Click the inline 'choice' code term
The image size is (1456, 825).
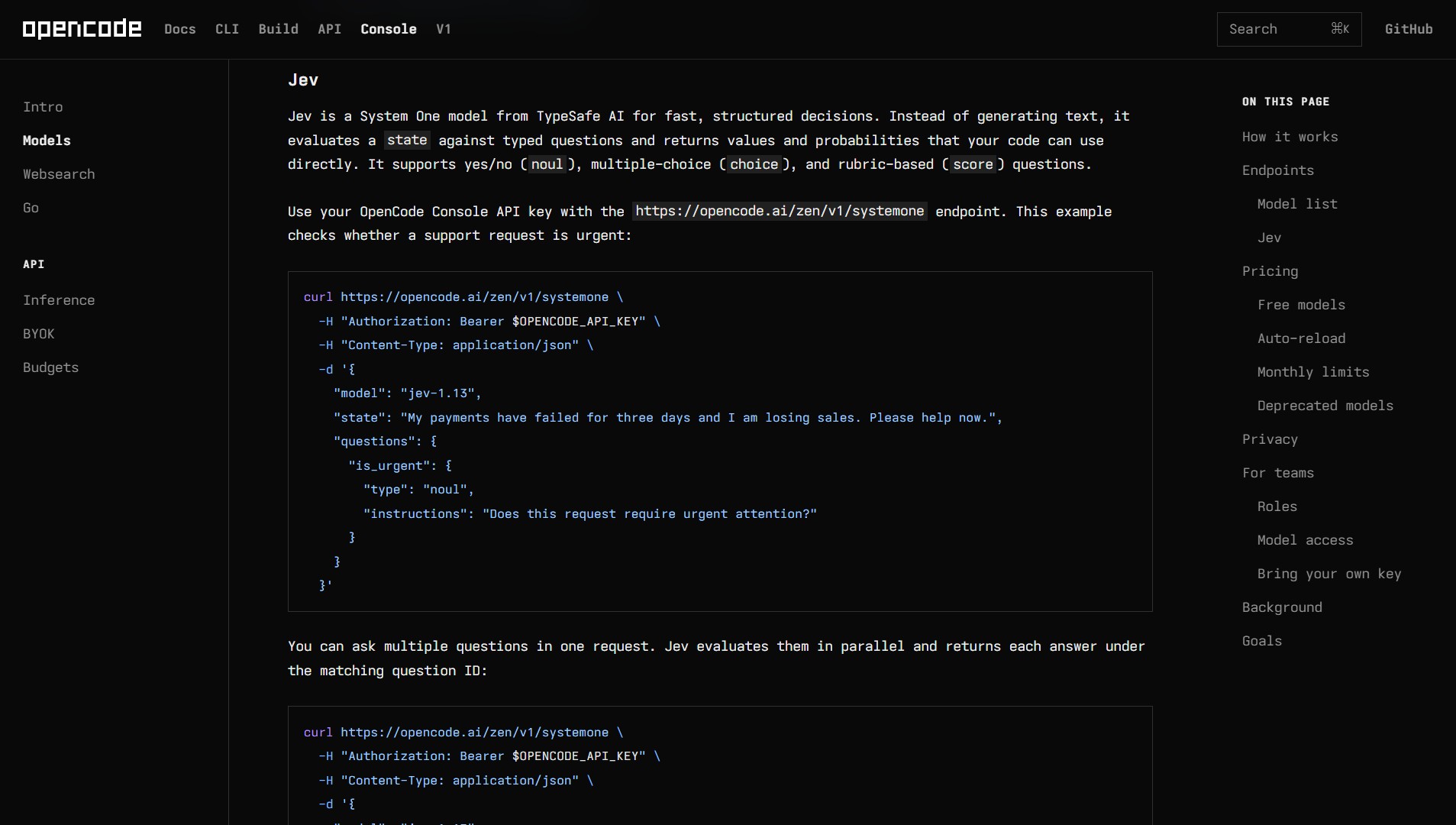[x=754, y=164]
